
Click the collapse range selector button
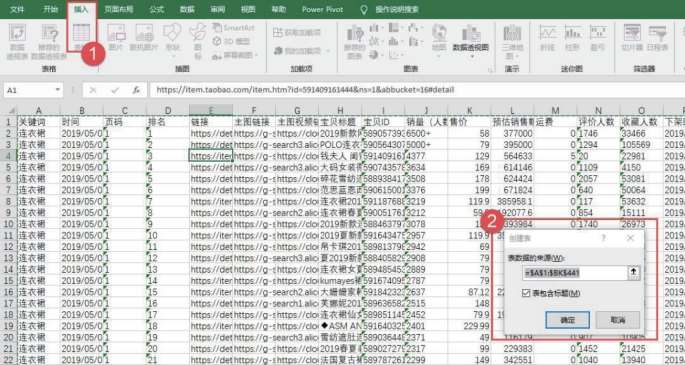tap(633, 273)
